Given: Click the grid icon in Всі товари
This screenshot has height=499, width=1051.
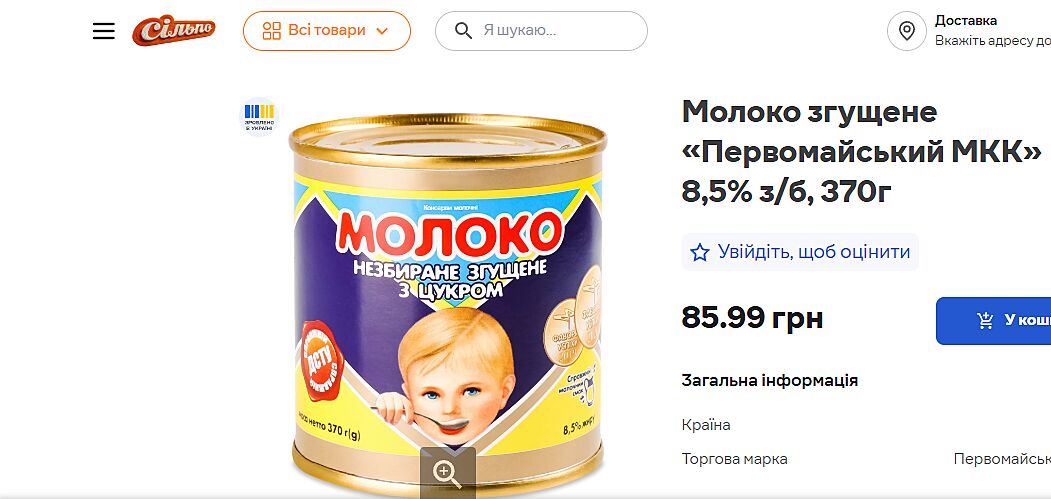Looking at the screenshot, I should (x=271, y=31).
